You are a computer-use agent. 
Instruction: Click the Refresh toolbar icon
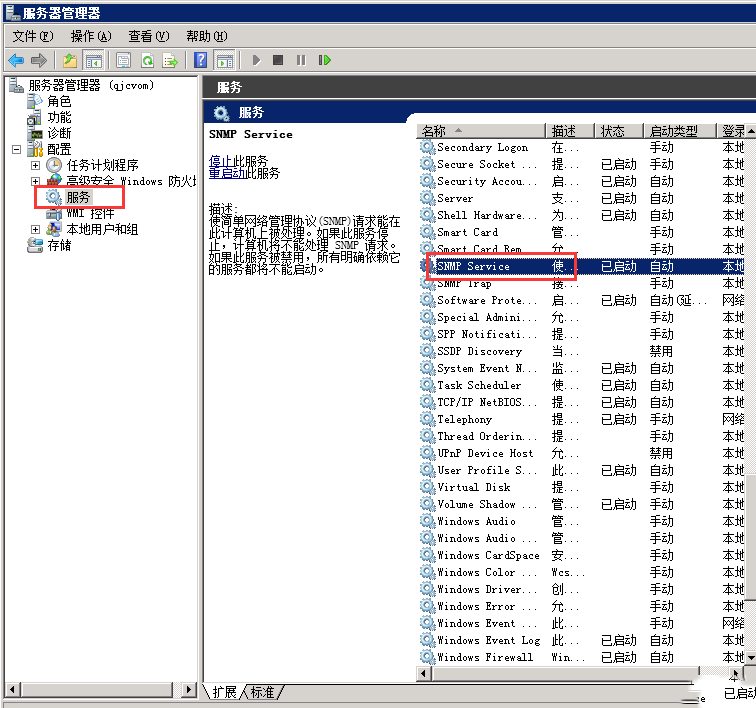tap(147, 60)
